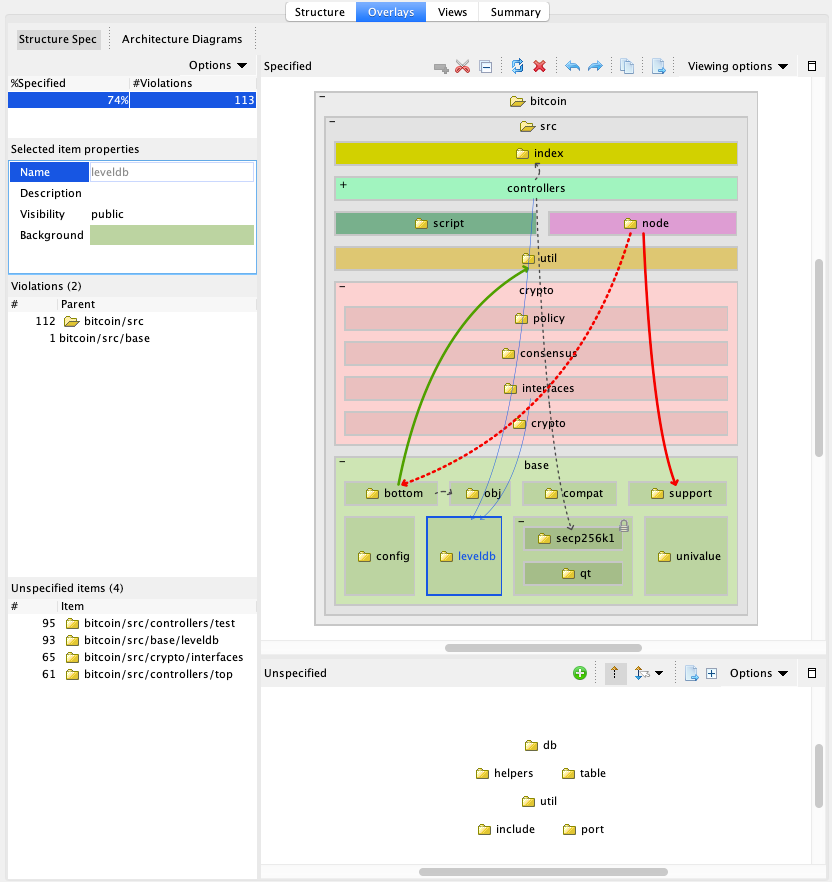Expand the controllers layer with plus sign
832x882 pixels.
click(x=343, y=185)
